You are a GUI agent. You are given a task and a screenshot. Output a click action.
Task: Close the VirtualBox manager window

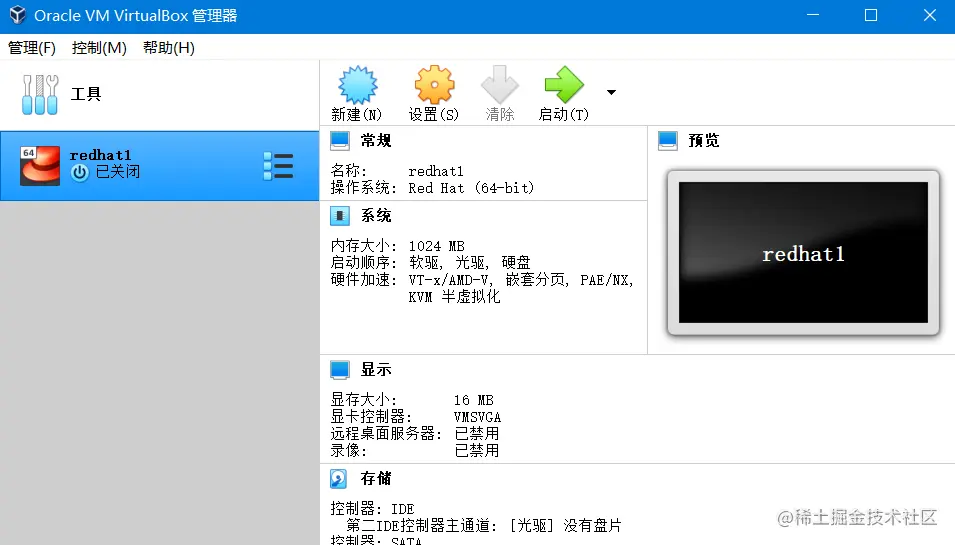929,15
